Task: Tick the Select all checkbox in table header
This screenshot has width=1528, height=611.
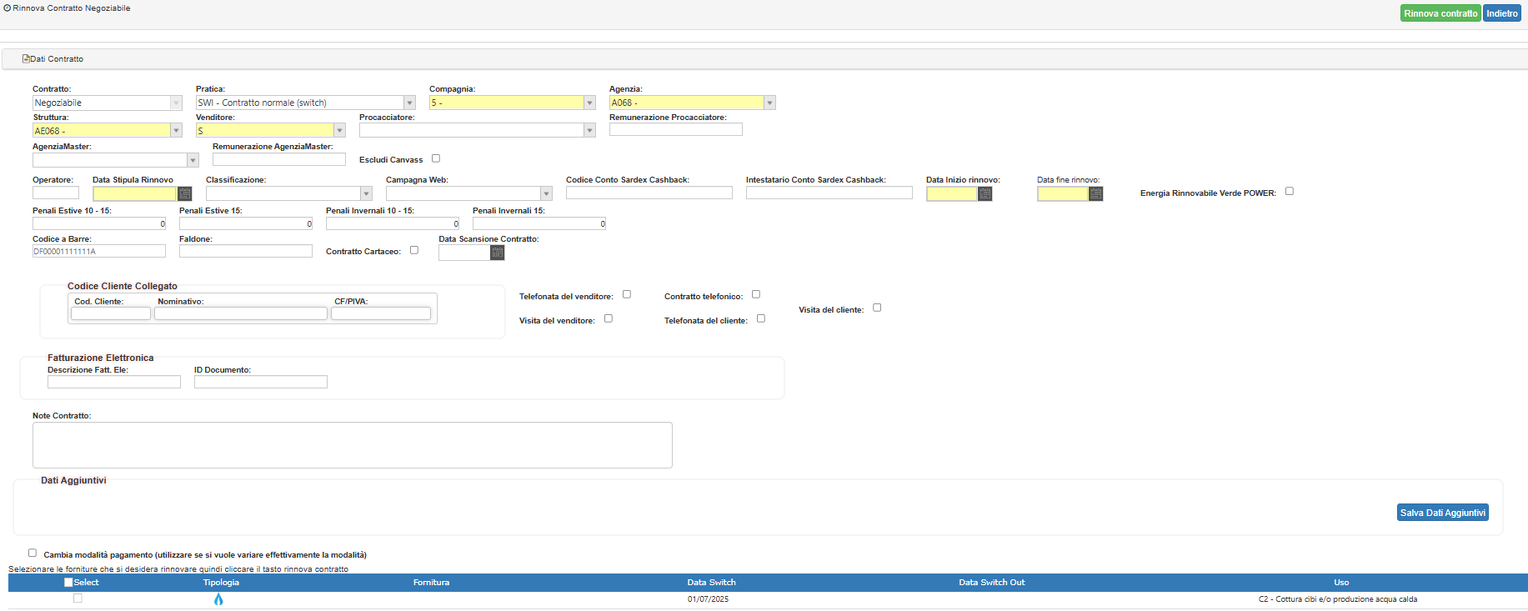Action: [x=69, y=582]
